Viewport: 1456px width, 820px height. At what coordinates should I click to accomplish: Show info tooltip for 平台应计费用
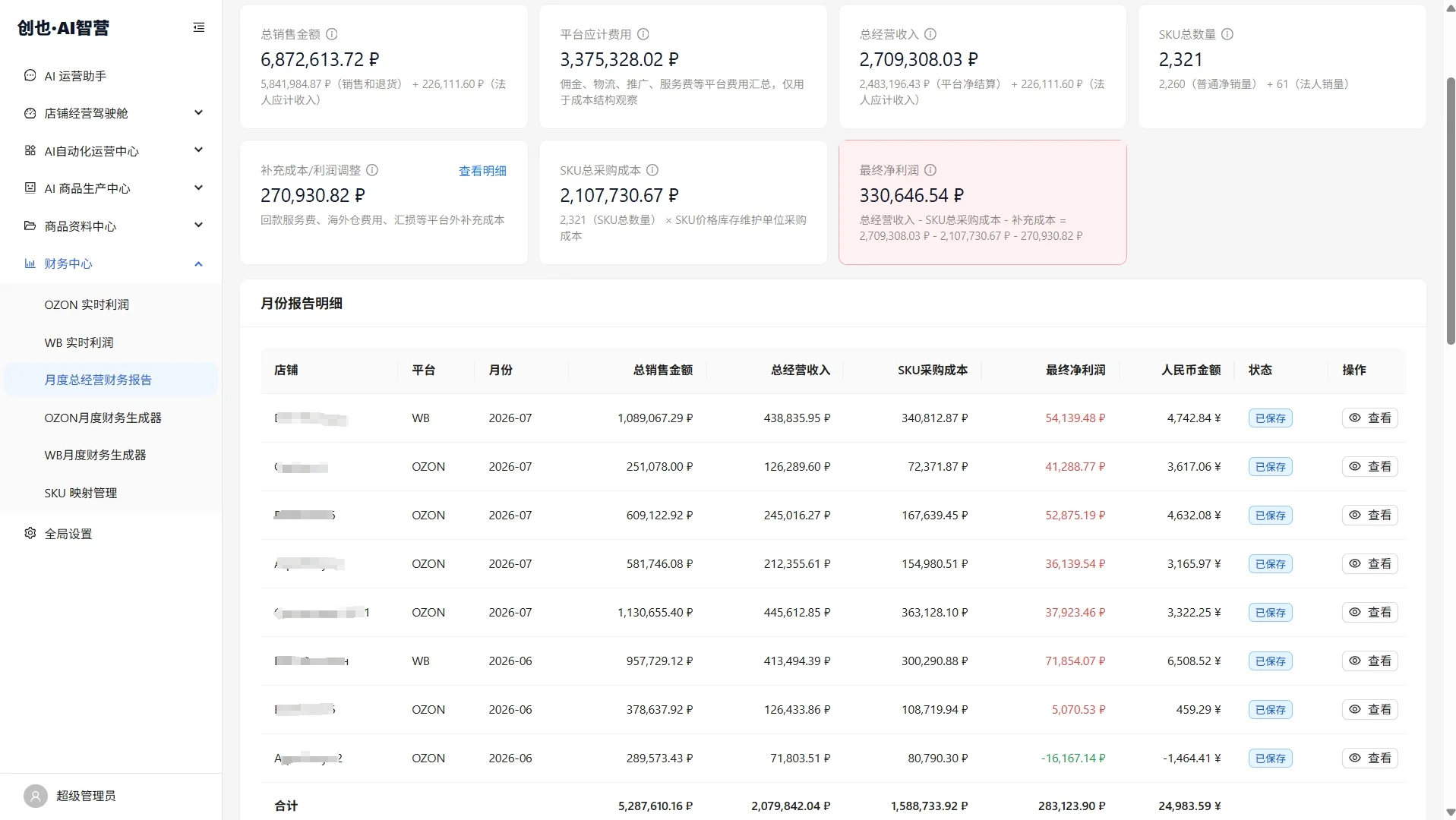click(x=643, y=34)
